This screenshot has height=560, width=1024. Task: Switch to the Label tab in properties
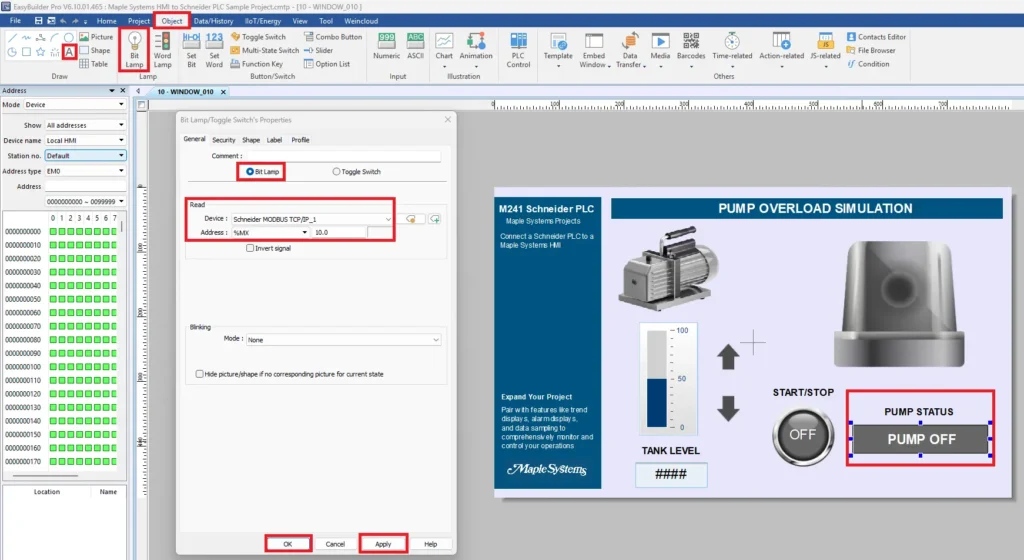point(274,140)
